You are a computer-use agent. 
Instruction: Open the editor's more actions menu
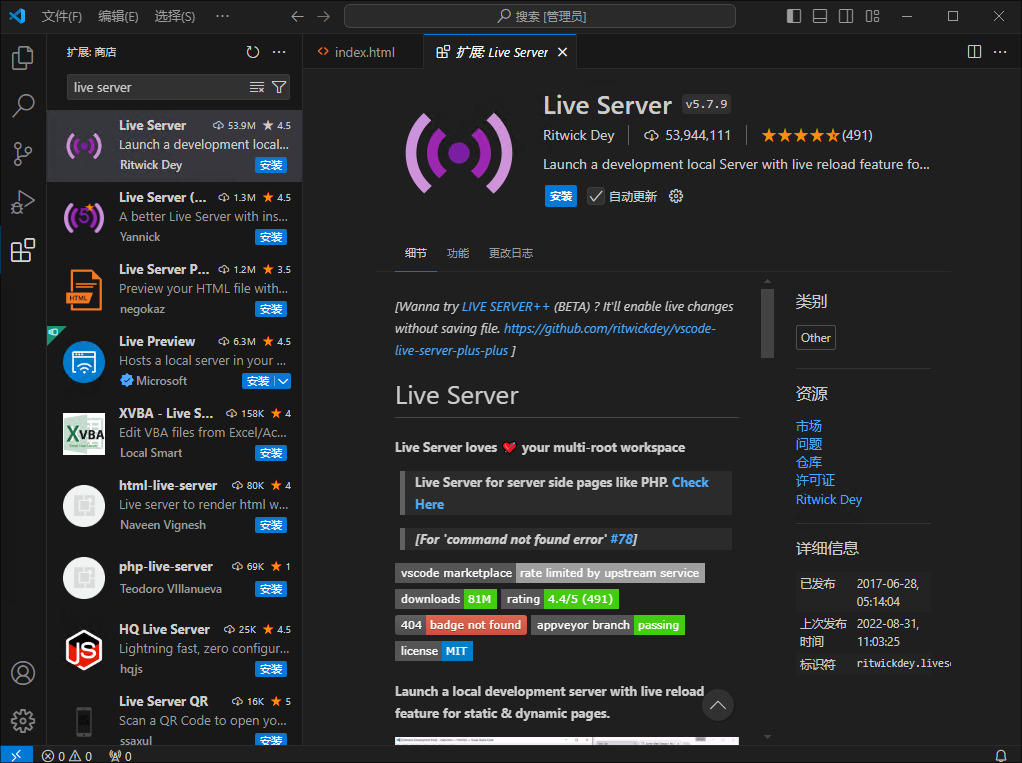(x=999, y=51)
